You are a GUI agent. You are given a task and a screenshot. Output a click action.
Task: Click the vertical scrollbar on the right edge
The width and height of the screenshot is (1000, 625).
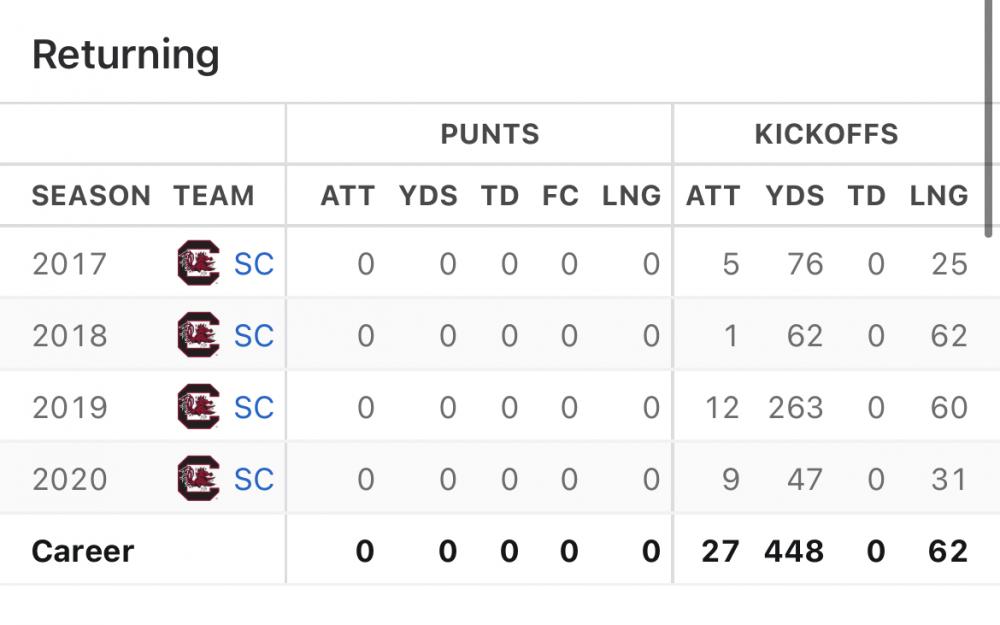(990, 120)
